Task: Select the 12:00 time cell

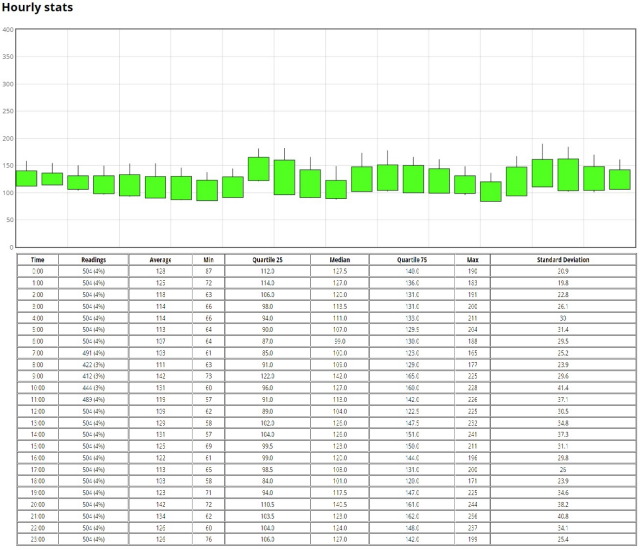Action: (38, 411)
